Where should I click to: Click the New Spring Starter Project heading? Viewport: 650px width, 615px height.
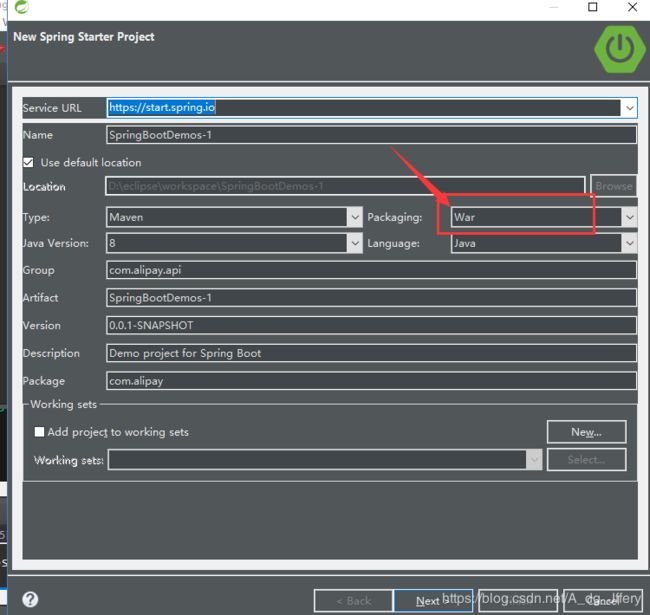click(84, 37)
